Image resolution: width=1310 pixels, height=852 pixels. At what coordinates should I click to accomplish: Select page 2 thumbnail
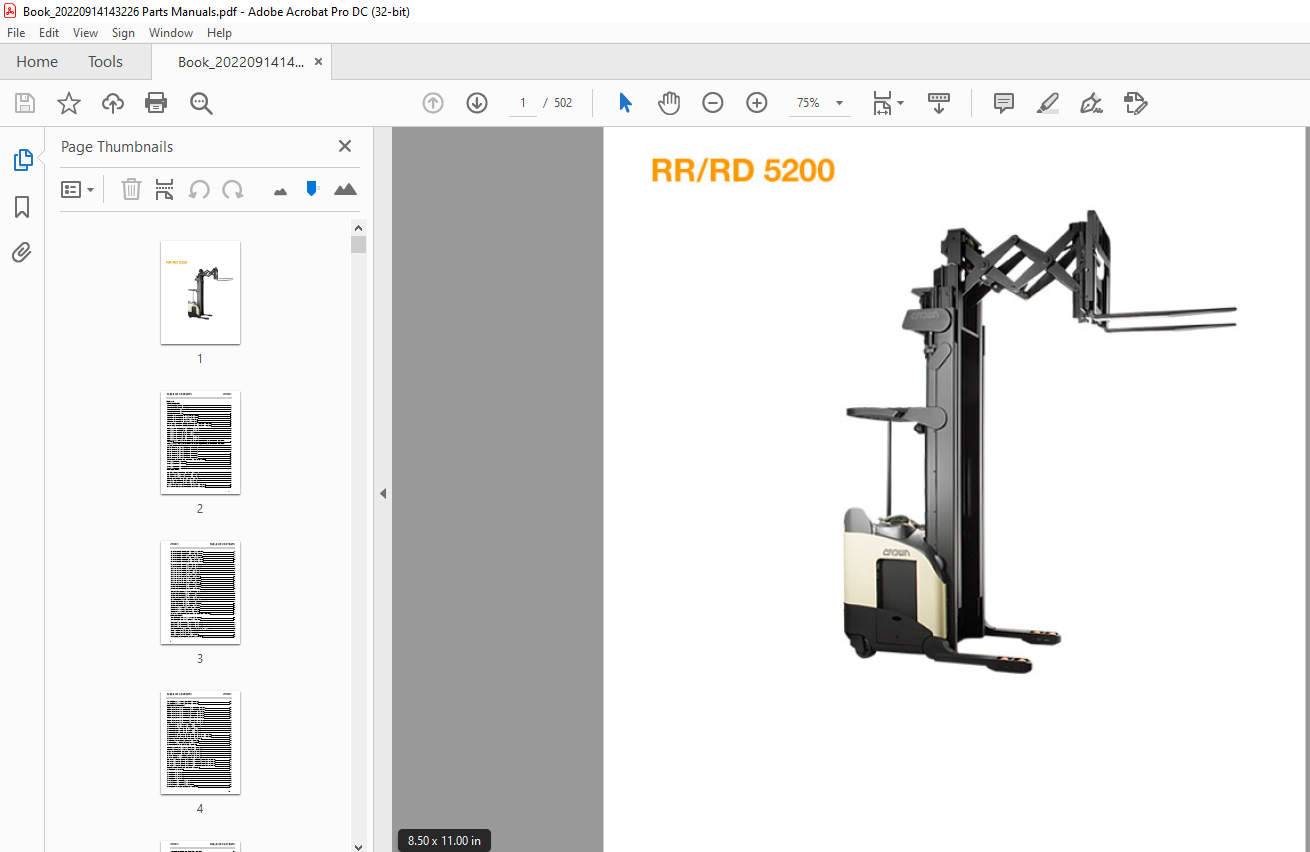point(200,442)
